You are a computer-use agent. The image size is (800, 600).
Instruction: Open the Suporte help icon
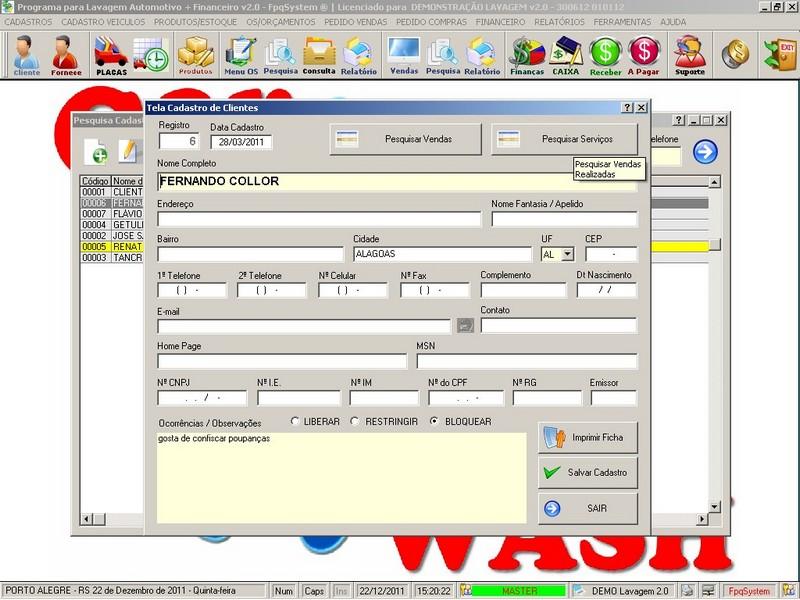point(690,55)
